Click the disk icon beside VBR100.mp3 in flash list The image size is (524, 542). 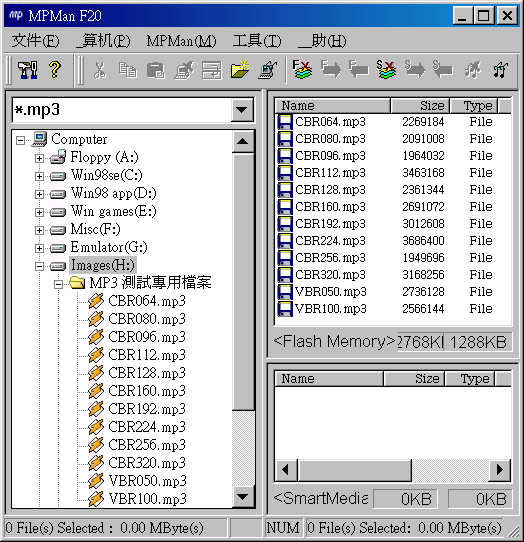pyautogui.click(x=285, y=309)
